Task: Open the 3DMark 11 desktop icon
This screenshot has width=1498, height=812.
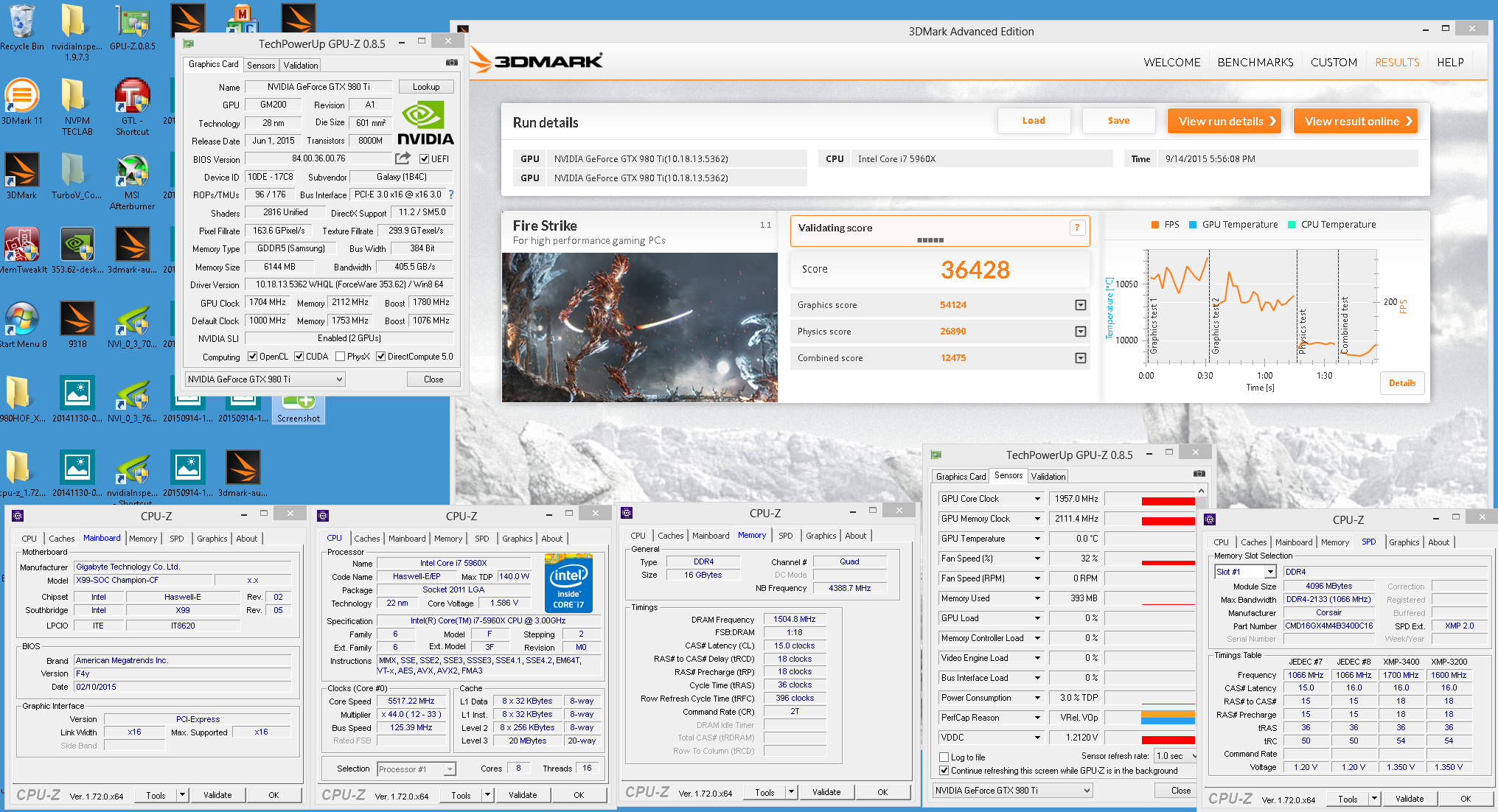Action: pyautogui.click(x=21, y=102)
